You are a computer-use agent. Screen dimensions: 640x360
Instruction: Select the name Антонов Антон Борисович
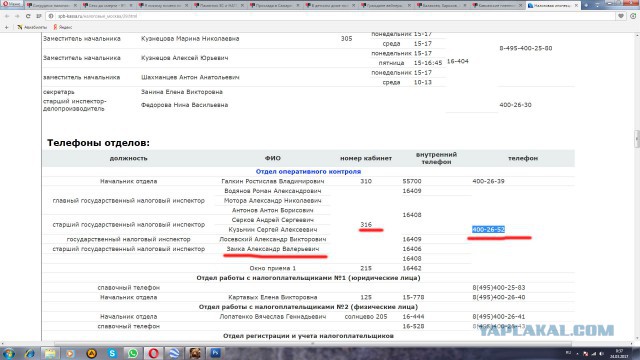pos(273,210)
